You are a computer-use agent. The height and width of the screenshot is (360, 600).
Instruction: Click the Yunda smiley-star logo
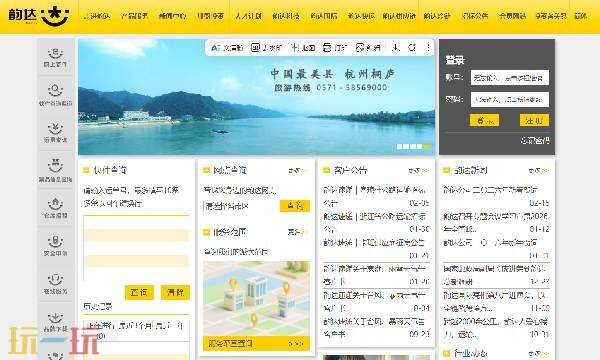point(55,16)
